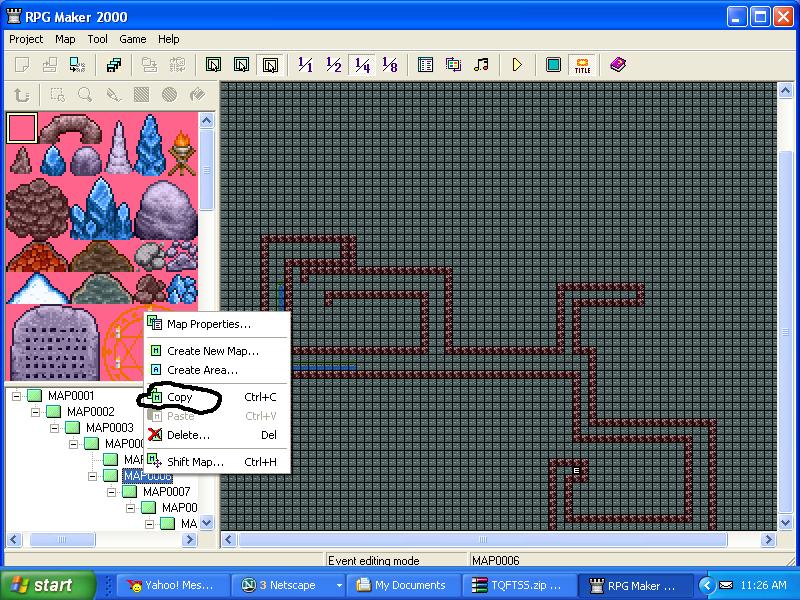Open the Tool menu
Viewport: 800px width, 600px height.
97,39
